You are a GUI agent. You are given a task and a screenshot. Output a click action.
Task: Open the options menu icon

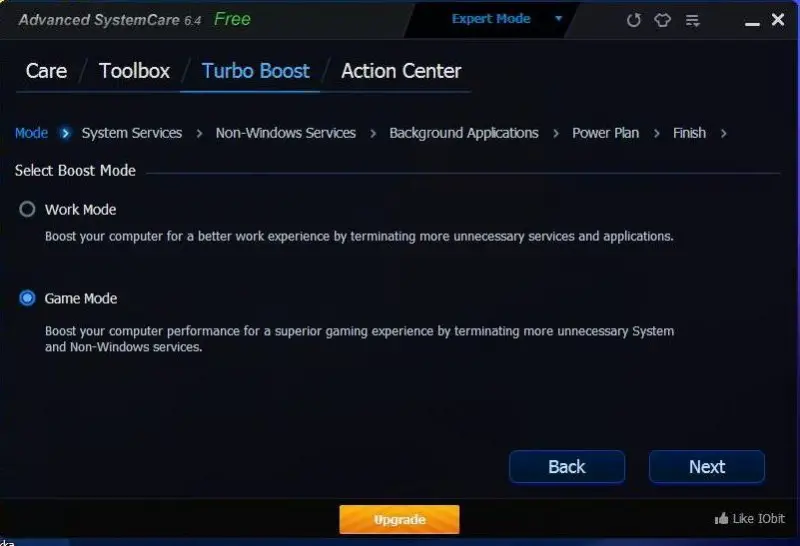point(692,20)
